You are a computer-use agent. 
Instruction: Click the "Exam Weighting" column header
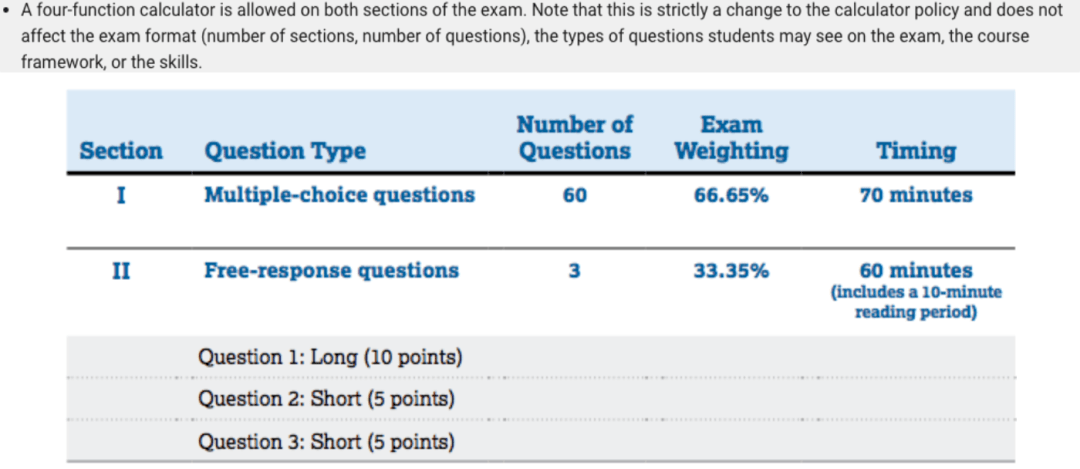731,138
